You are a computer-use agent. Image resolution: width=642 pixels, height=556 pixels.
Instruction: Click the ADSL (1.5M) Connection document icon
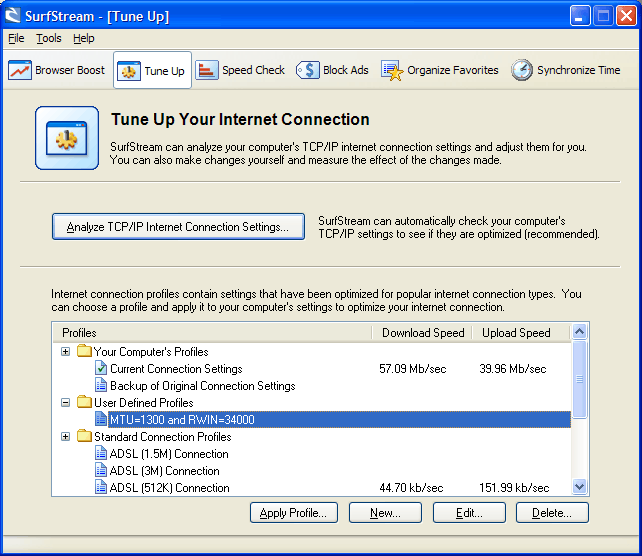pos(101,453)
